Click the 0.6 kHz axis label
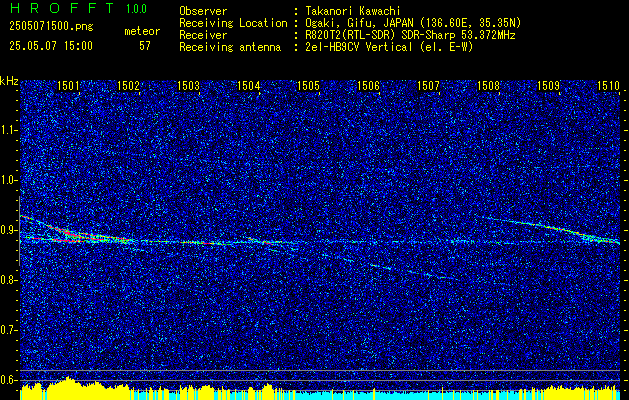The height and width of the screenshot is (400, 629). coord(8,380)
